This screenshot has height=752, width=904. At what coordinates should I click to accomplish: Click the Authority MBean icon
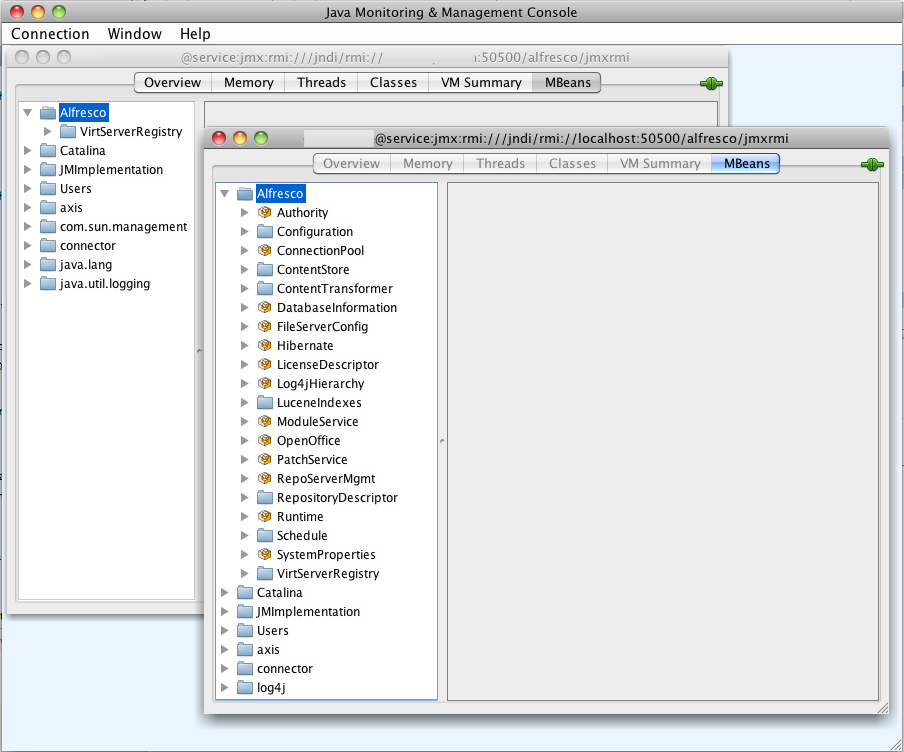click(265, 213)
